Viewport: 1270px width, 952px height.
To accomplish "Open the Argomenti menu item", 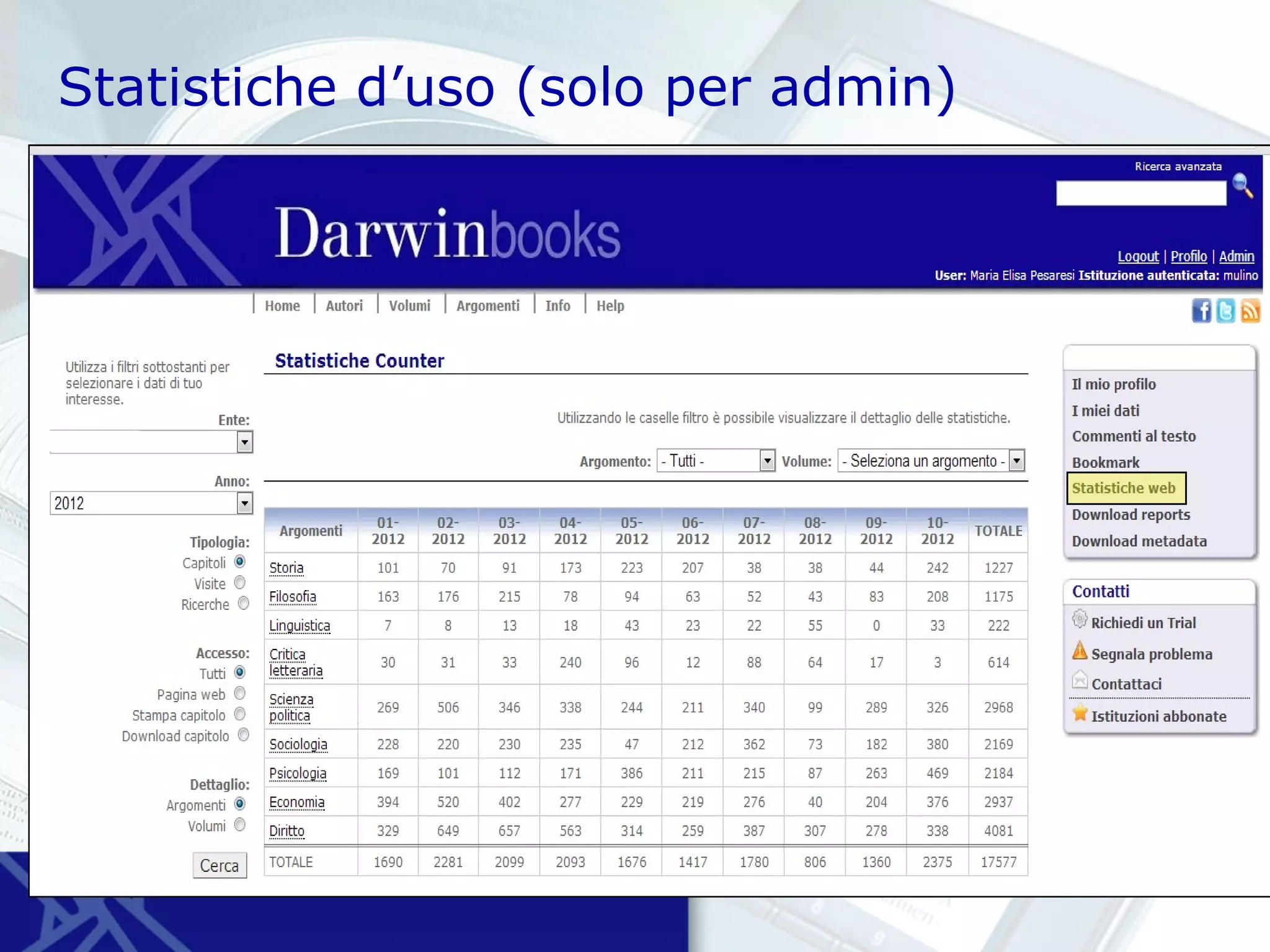I will coord(488,306).
